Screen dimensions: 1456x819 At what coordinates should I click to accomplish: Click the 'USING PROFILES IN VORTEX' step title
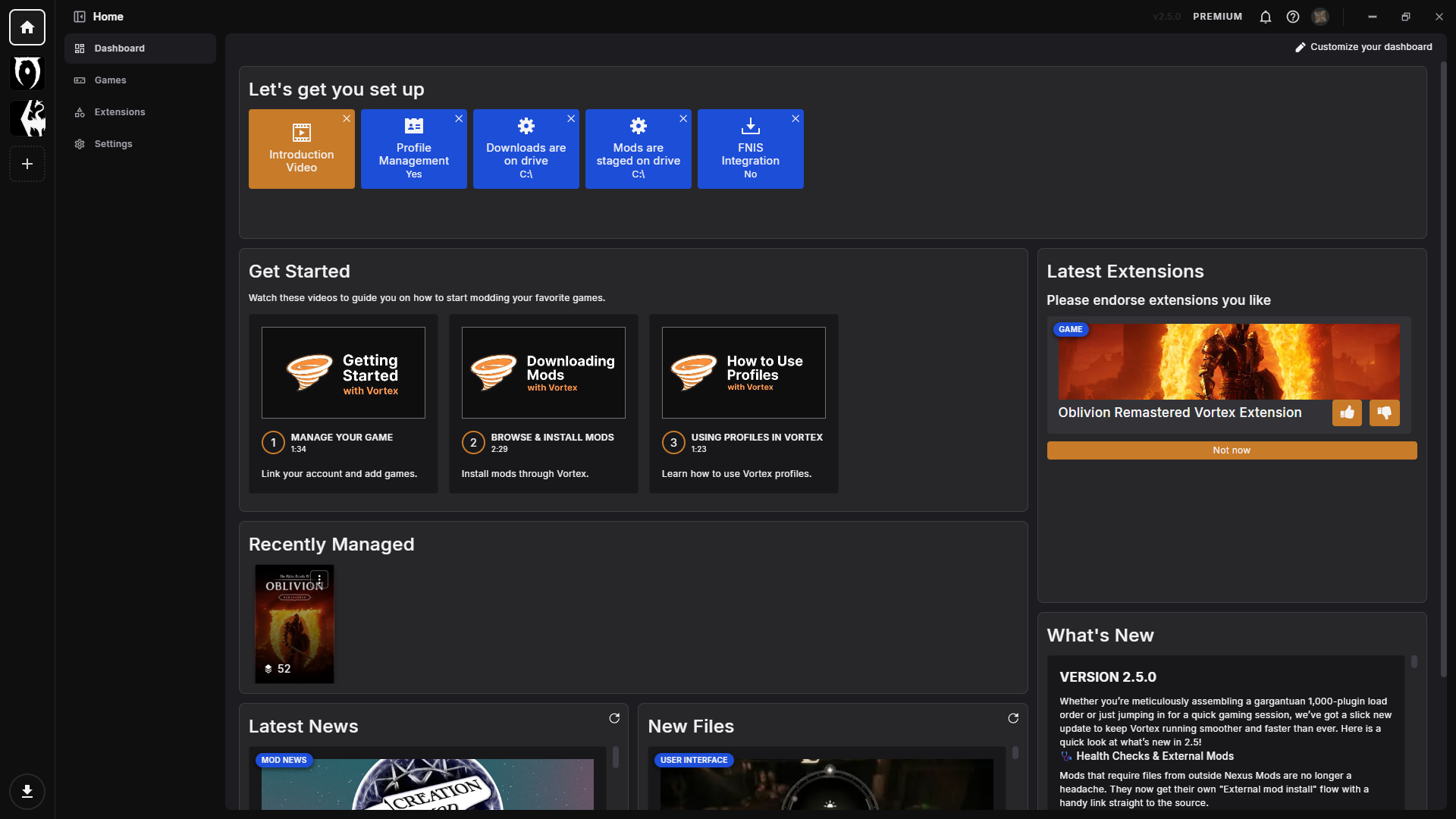pos(757,438)
